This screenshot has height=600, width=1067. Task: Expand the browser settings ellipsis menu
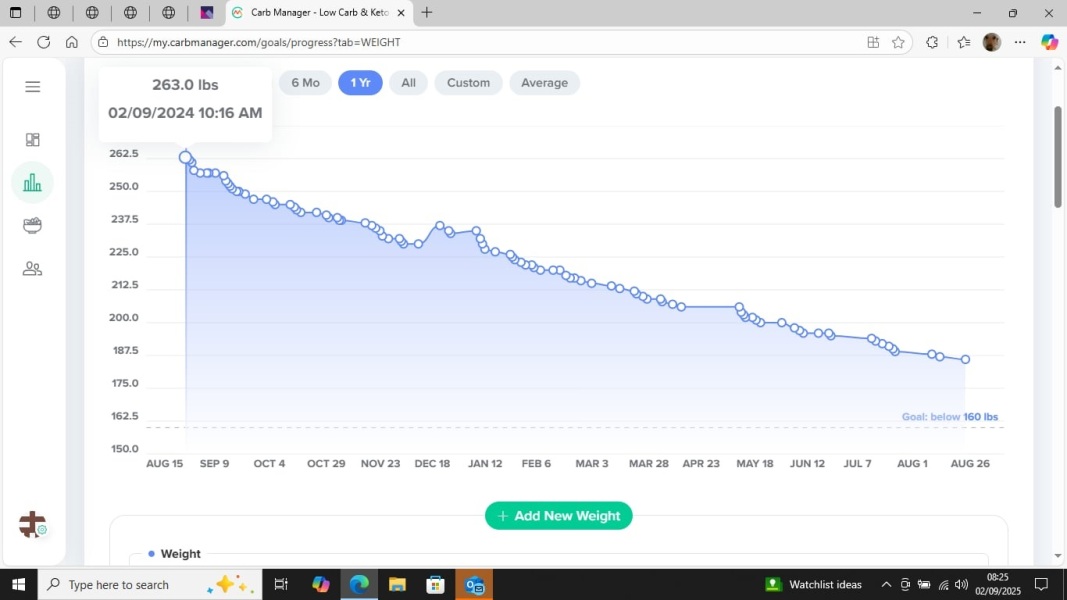tap(1021, 42)
